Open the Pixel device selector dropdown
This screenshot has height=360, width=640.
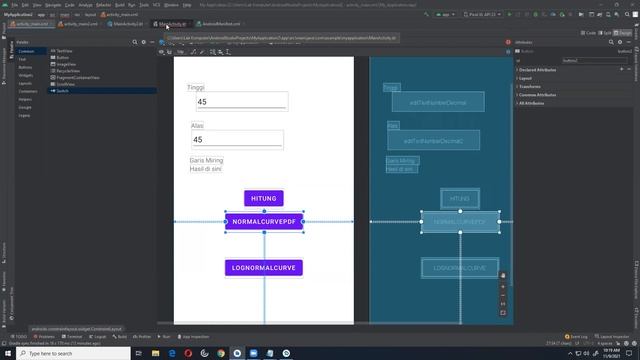[x=482, y=14]
